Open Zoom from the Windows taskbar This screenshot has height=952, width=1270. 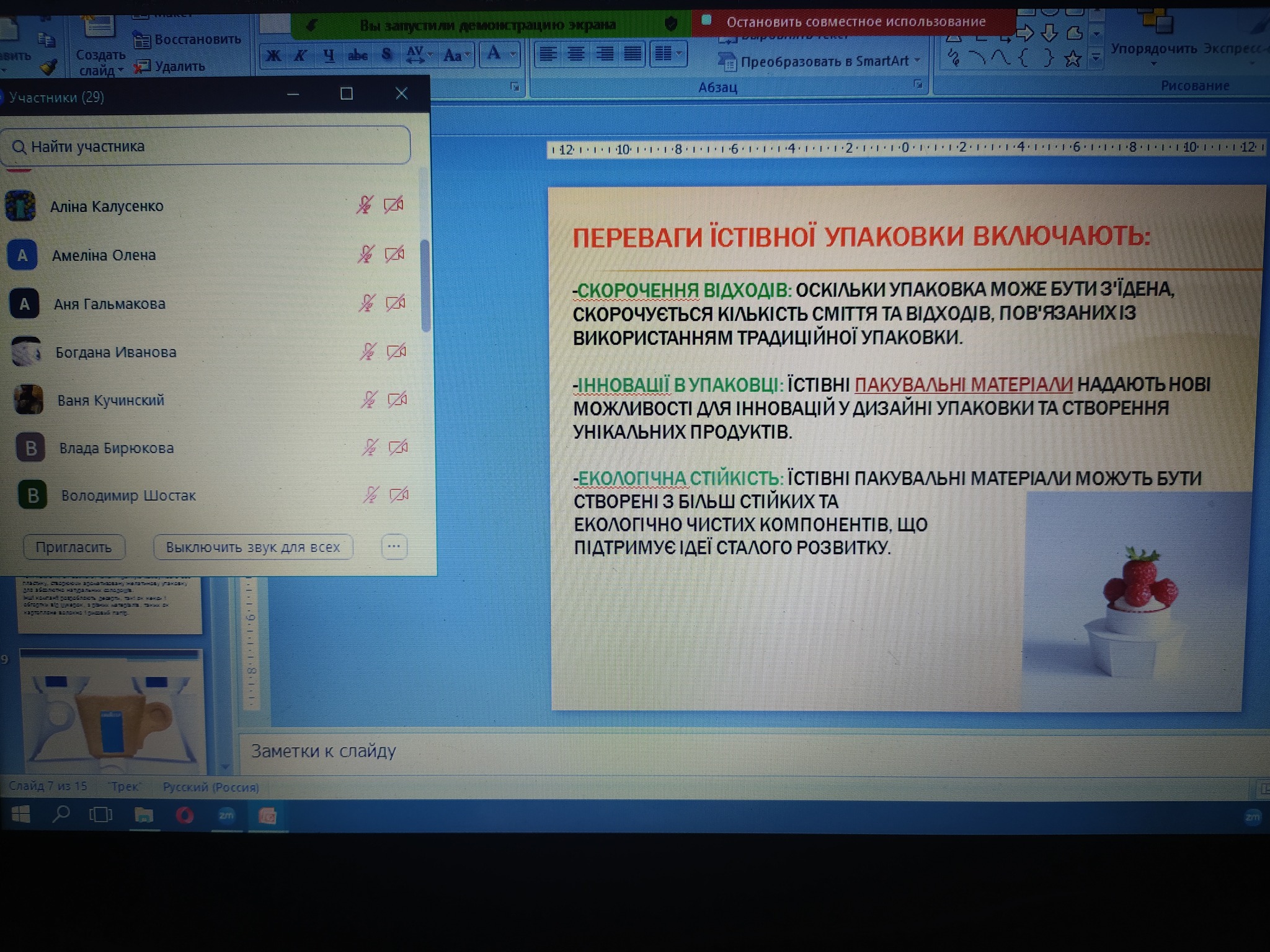pos(226,816)
